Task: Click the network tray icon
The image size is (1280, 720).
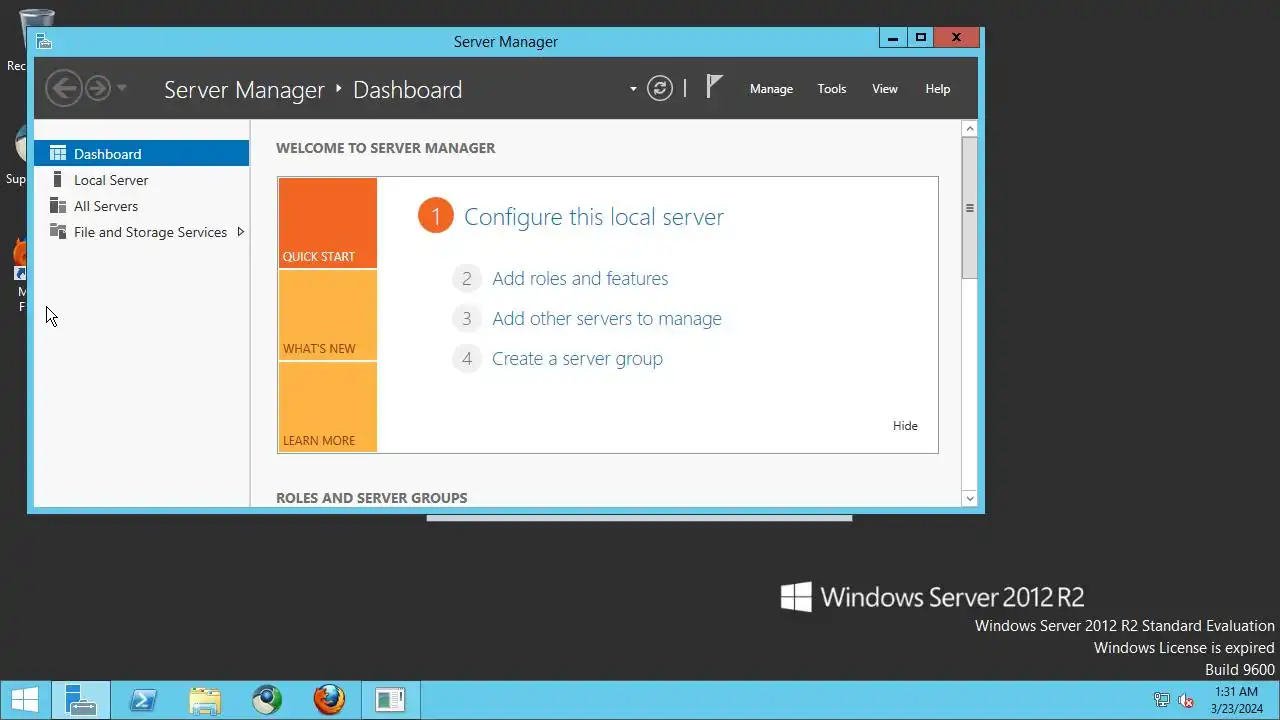Action: tap(1161, 701)
